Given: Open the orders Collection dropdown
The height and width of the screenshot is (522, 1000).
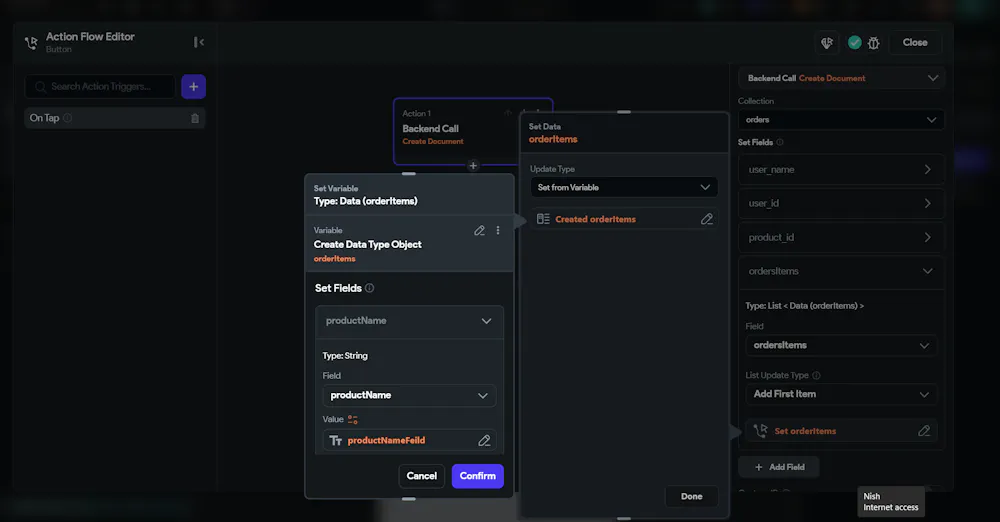Looking at the screenshot, I should [841, 119].
